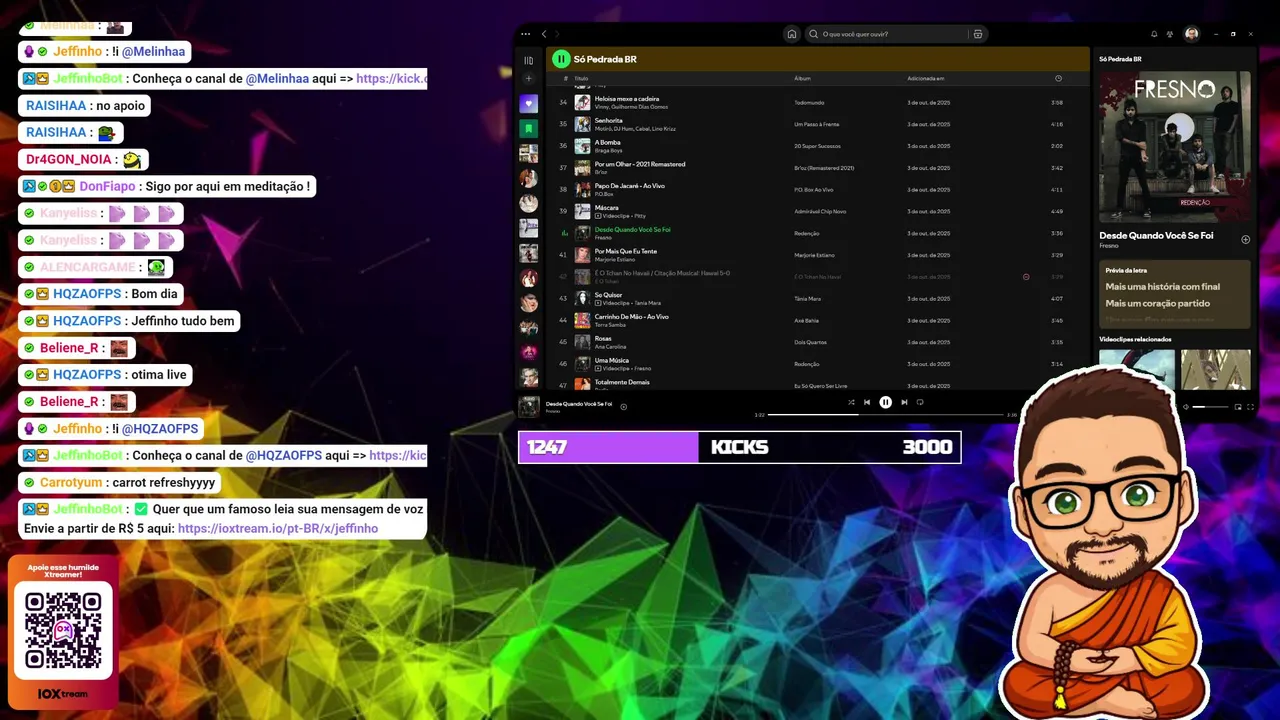Image resolution: width=1280 pixels, height=720 pixels.
Task: Click the plus button in library sidebar
Action: click(529, 79)
